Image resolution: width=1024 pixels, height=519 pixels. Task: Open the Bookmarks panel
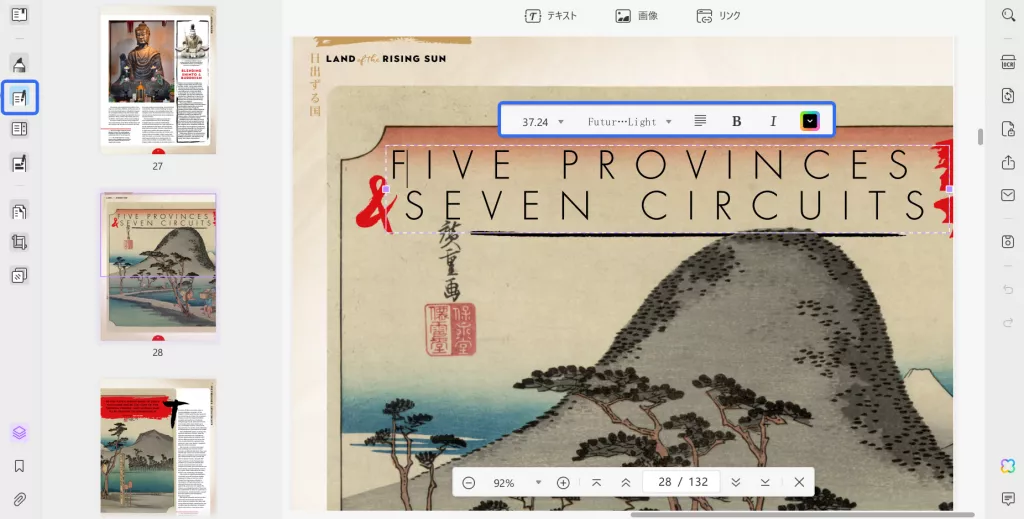click(x=19, y=466)
